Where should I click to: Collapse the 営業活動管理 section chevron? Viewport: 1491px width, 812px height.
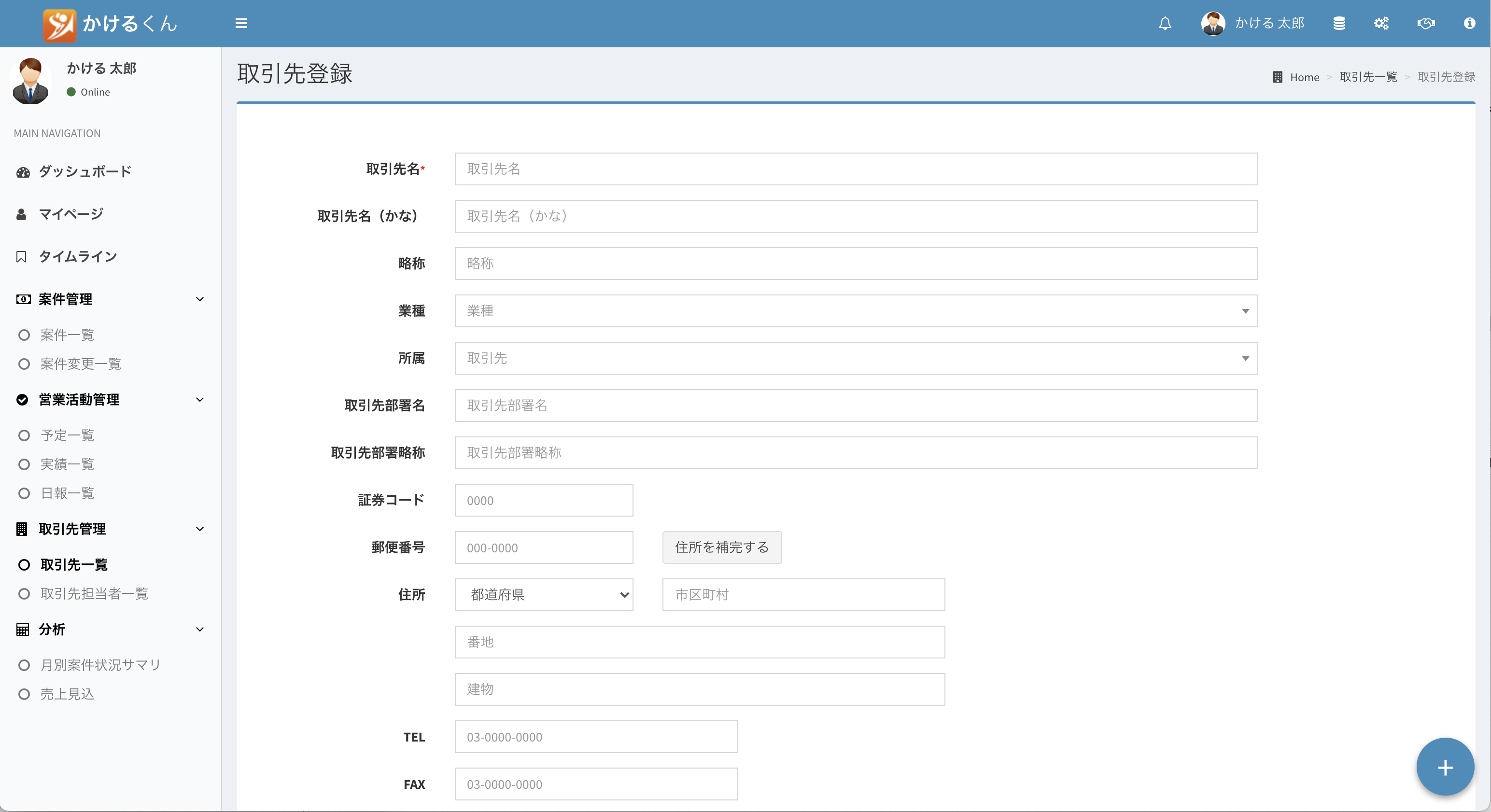[200, 400]
